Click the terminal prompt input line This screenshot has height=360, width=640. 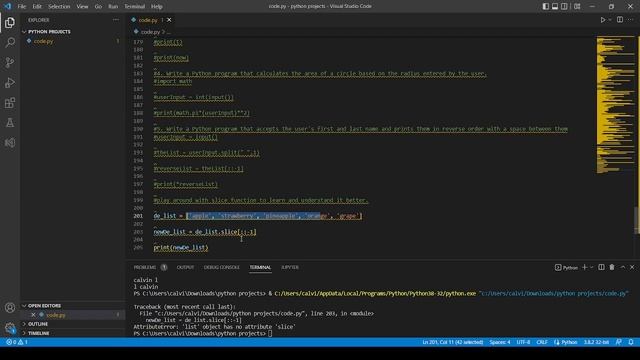point(202,333)
